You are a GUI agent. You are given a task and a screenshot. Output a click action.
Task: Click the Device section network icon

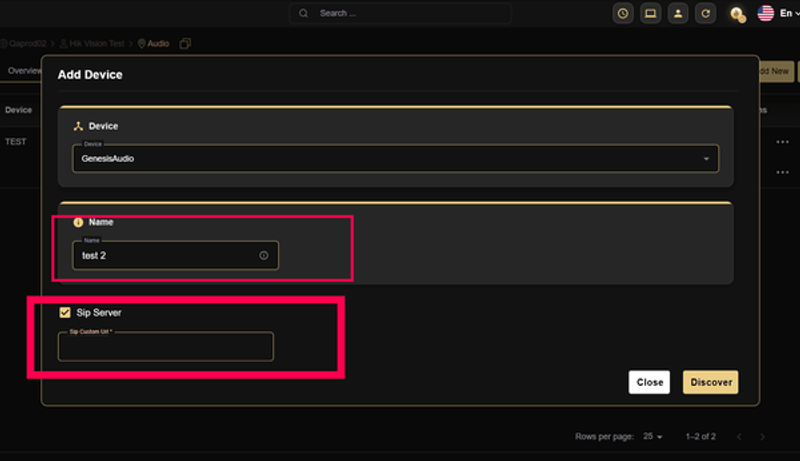click(78, 126)
